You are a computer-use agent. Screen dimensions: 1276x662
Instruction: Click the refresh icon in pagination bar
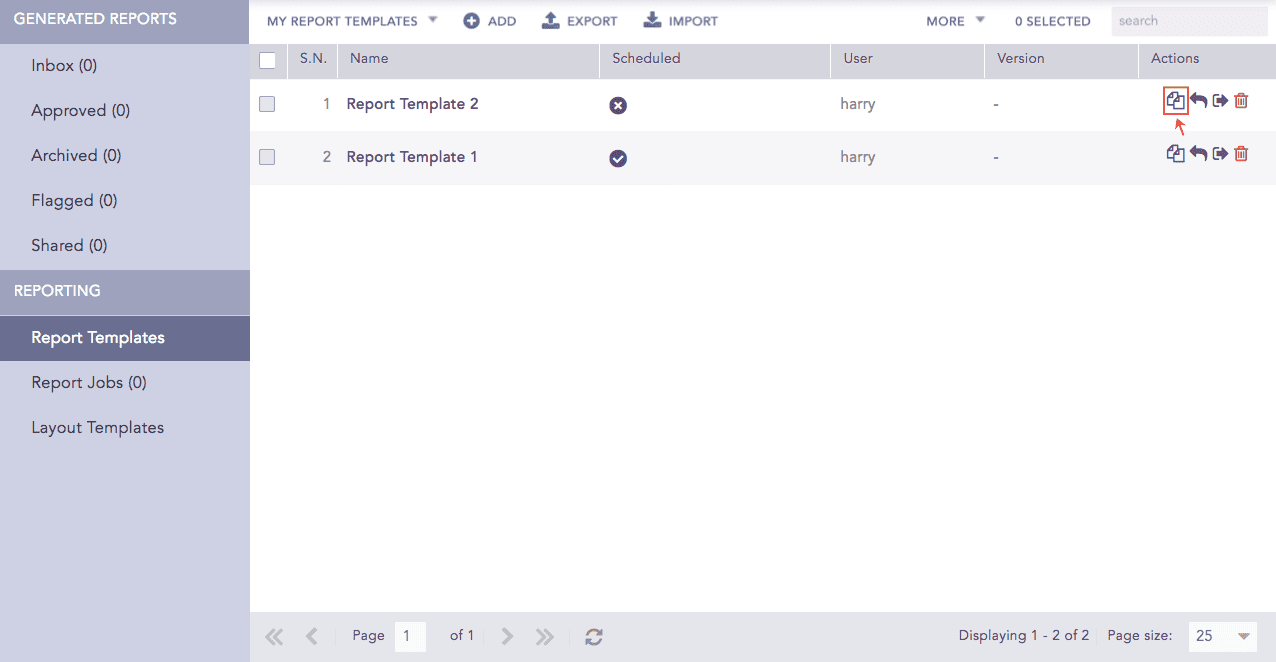[x=594, y=637]
